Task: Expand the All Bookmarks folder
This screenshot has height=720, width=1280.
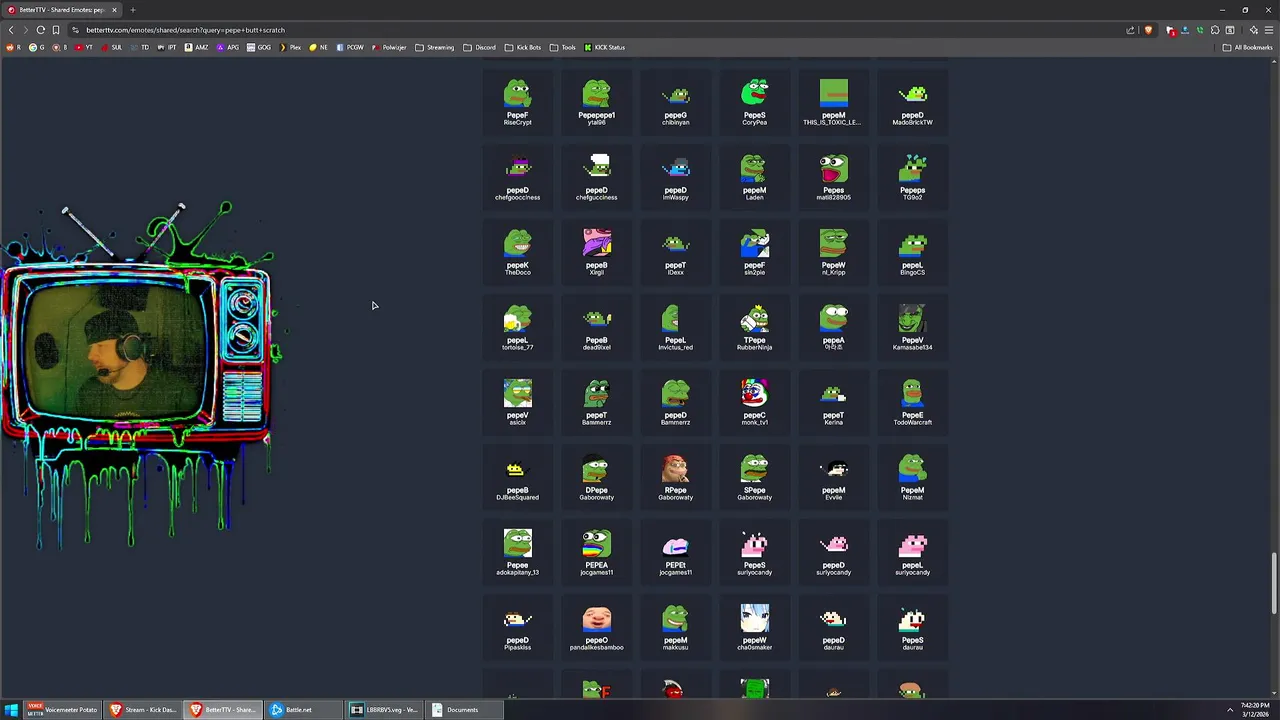Action: point(1247,47)
